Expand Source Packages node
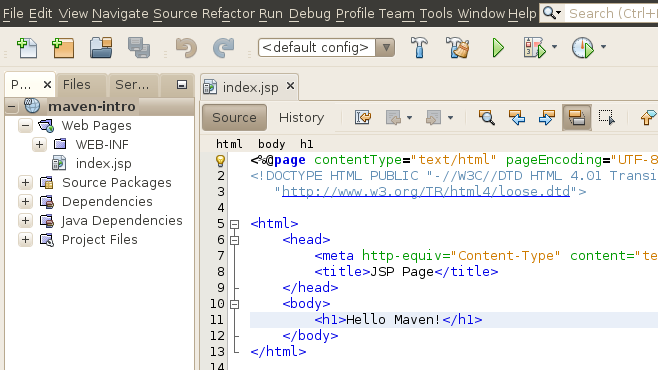Screen dimensions: 658x370 point(25,182)
